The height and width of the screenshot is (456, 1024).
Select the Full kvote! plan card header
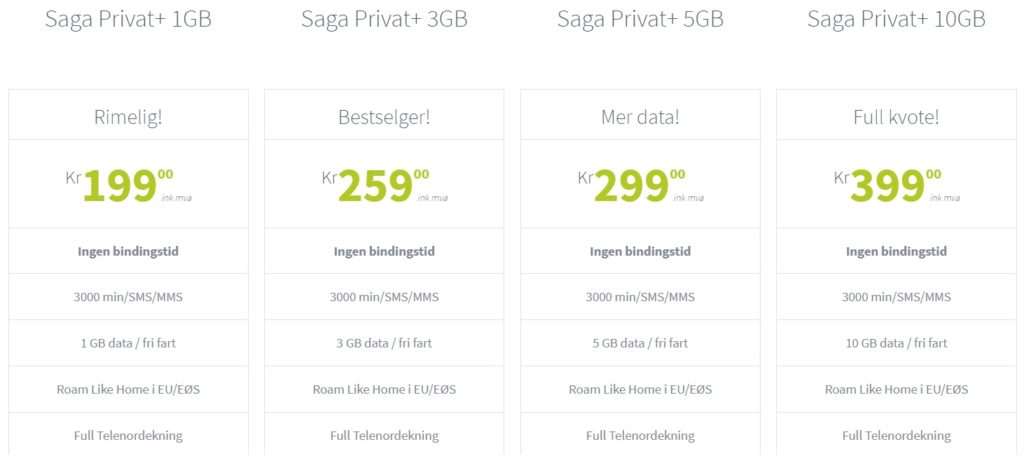pyautogui.click(x=896, y=118)
